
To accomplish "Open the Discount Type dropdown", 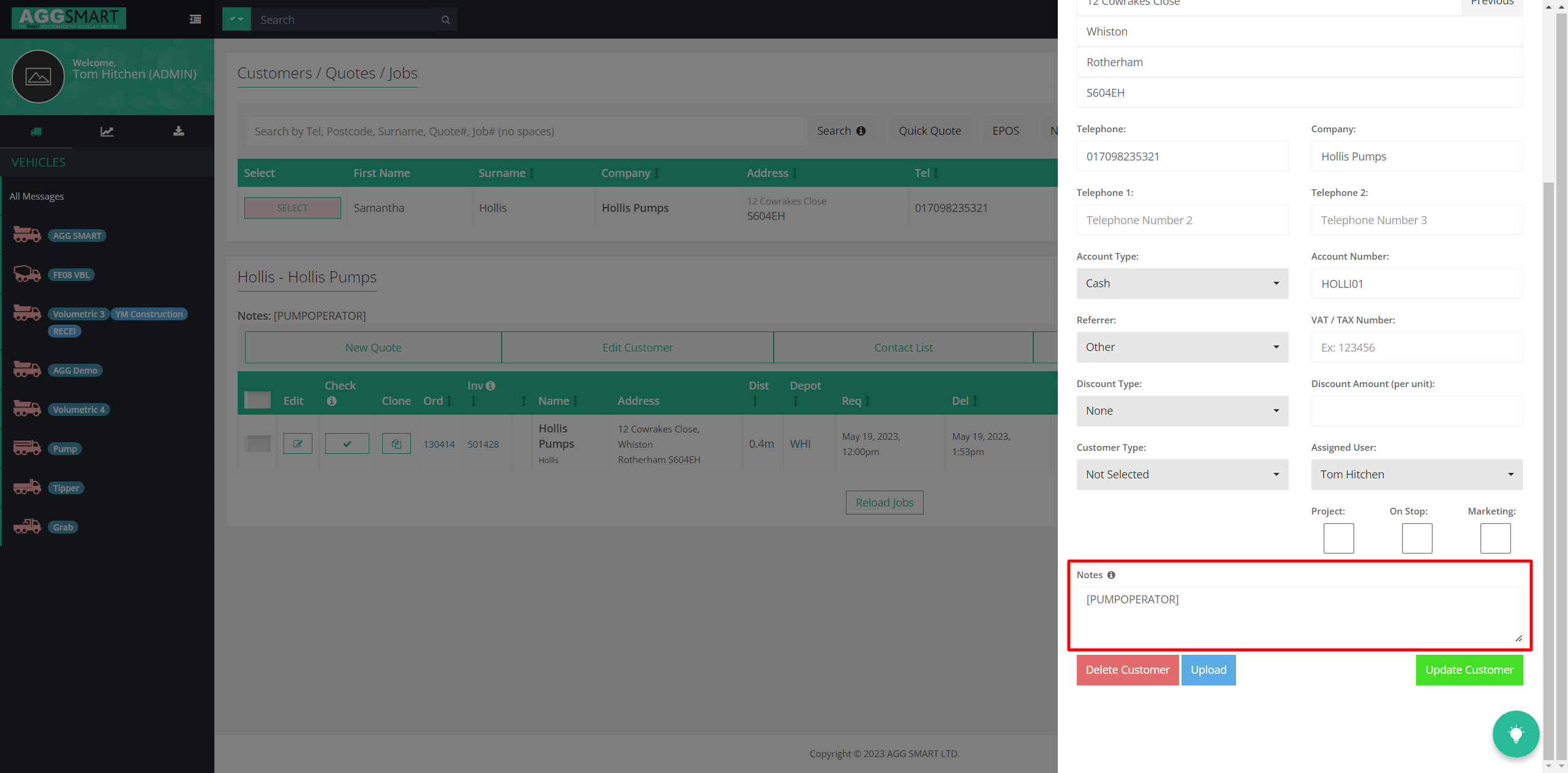I will click(1182, 411).
